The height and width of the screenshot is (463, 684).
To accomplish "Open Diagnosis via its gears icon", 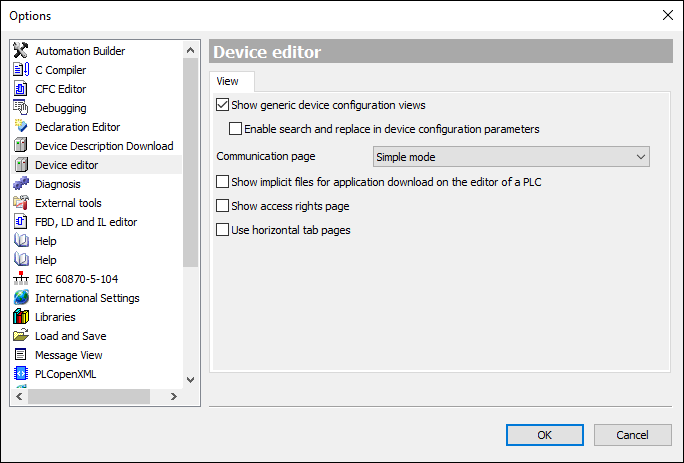I will pos(20,184).
